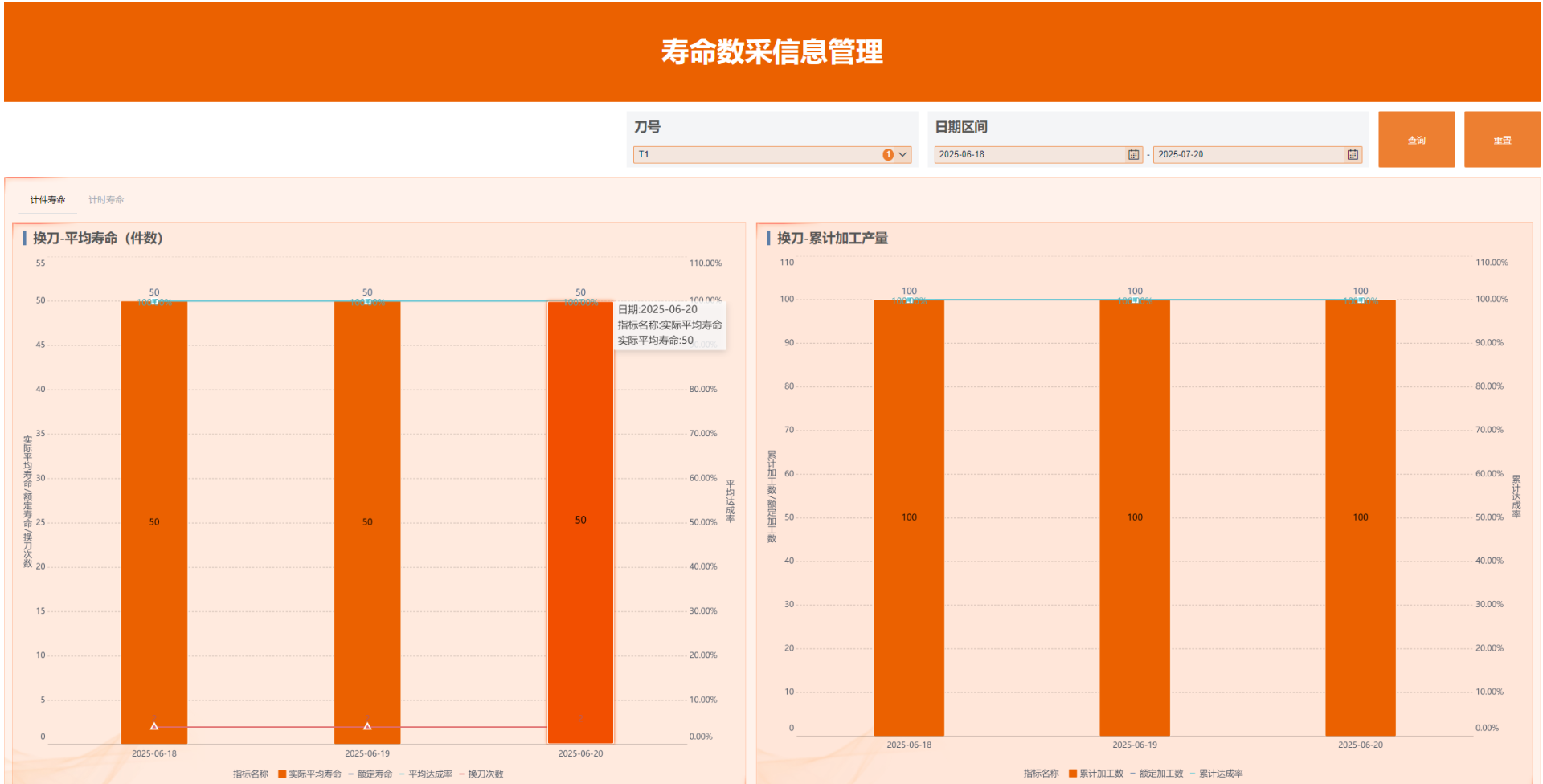Screen dimensions: 1543x784
Task: Click the 2025-07-20 end date field
Action: (1246, 155)
